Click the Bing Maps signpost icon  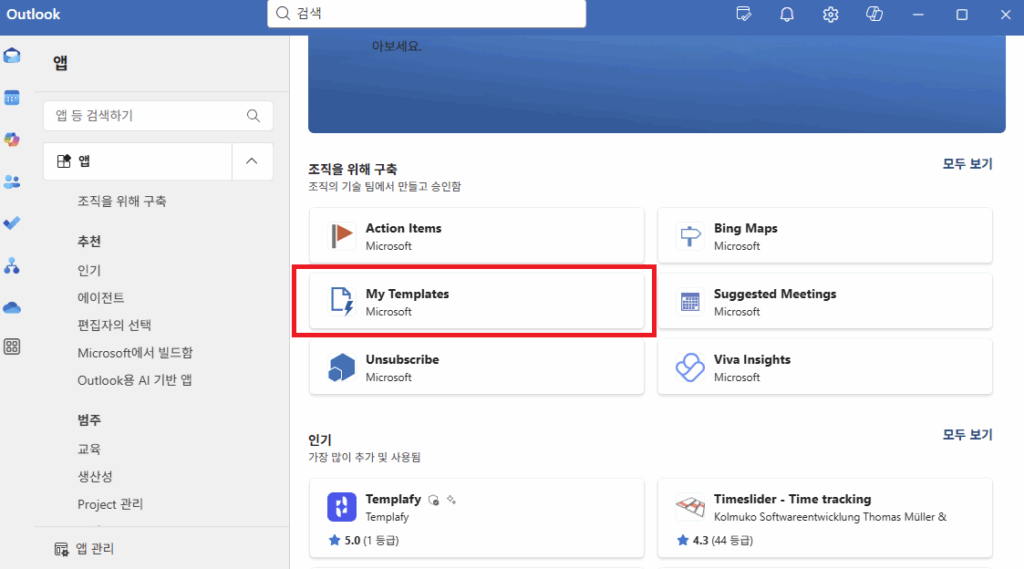[x=690, y=236]
